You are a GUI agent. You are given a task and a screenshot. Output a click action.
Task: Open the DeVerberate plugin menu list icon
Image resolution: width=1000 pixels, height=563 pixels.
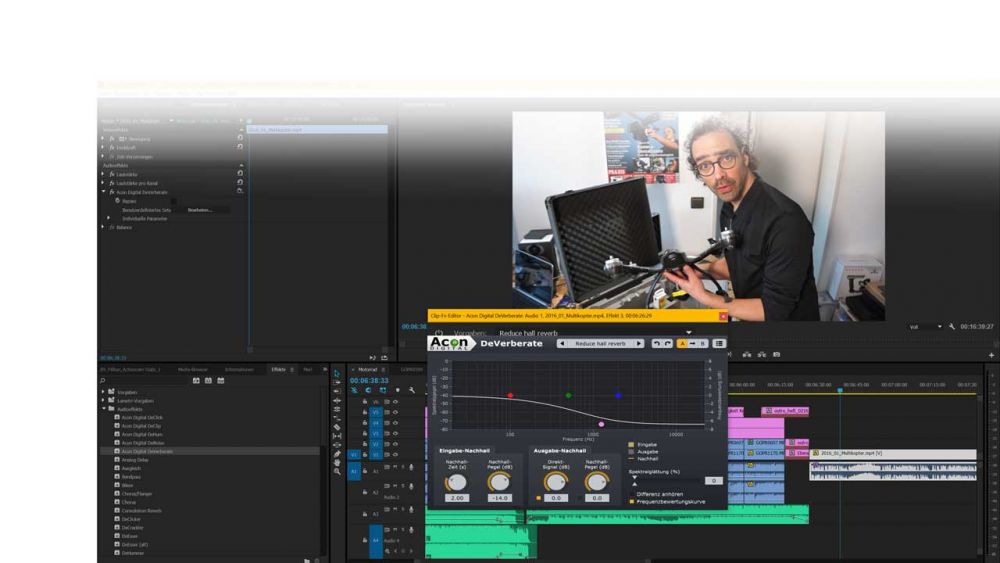719,343
